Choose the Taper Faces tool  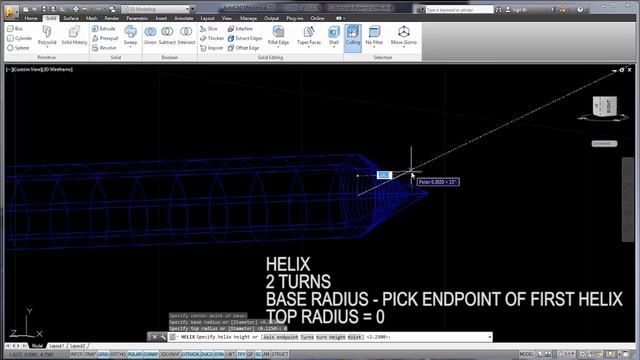coord(309,34)
